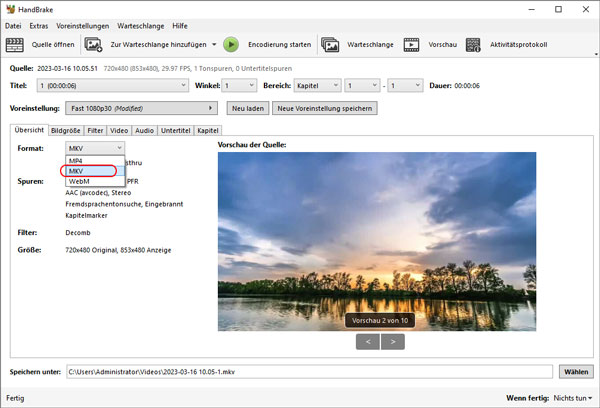
Task: Click the Fremdsprachentonsuche, Eingebrannt text
Action: 124,204
